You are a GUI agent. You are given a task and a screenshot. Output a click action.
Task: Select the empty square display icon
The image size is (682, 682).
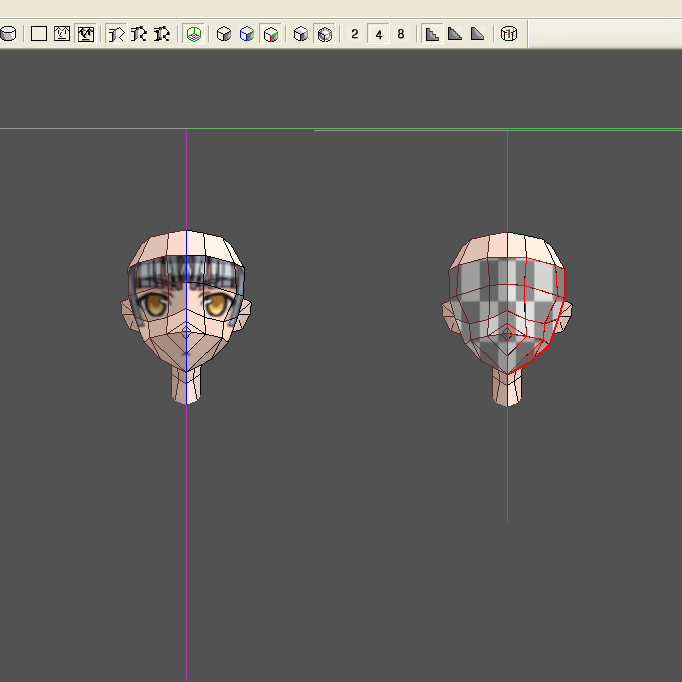pyautogui.click(x=39, y=34)
